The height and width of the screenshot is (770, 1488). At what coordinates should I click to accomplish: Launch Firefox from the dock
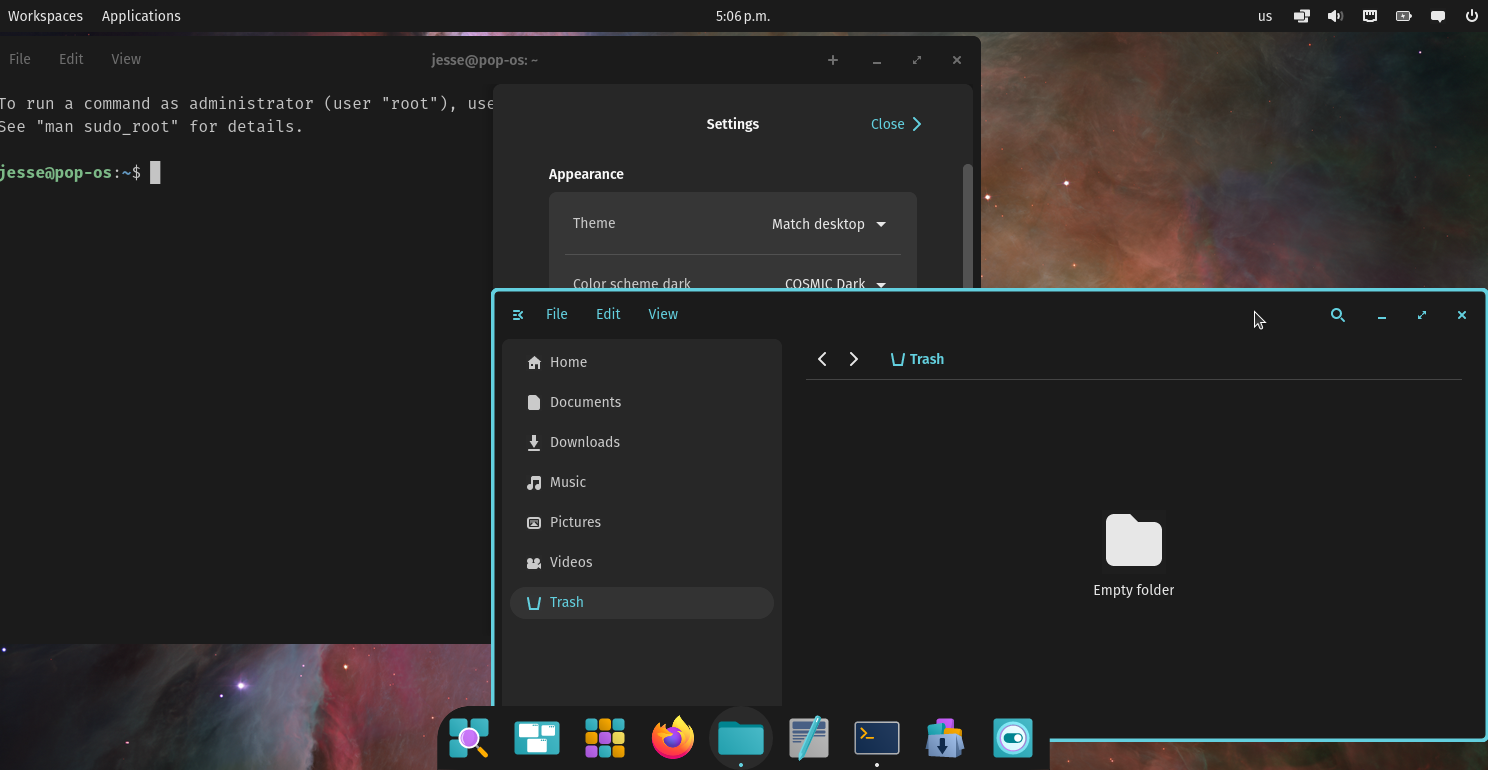click(673, 738)
